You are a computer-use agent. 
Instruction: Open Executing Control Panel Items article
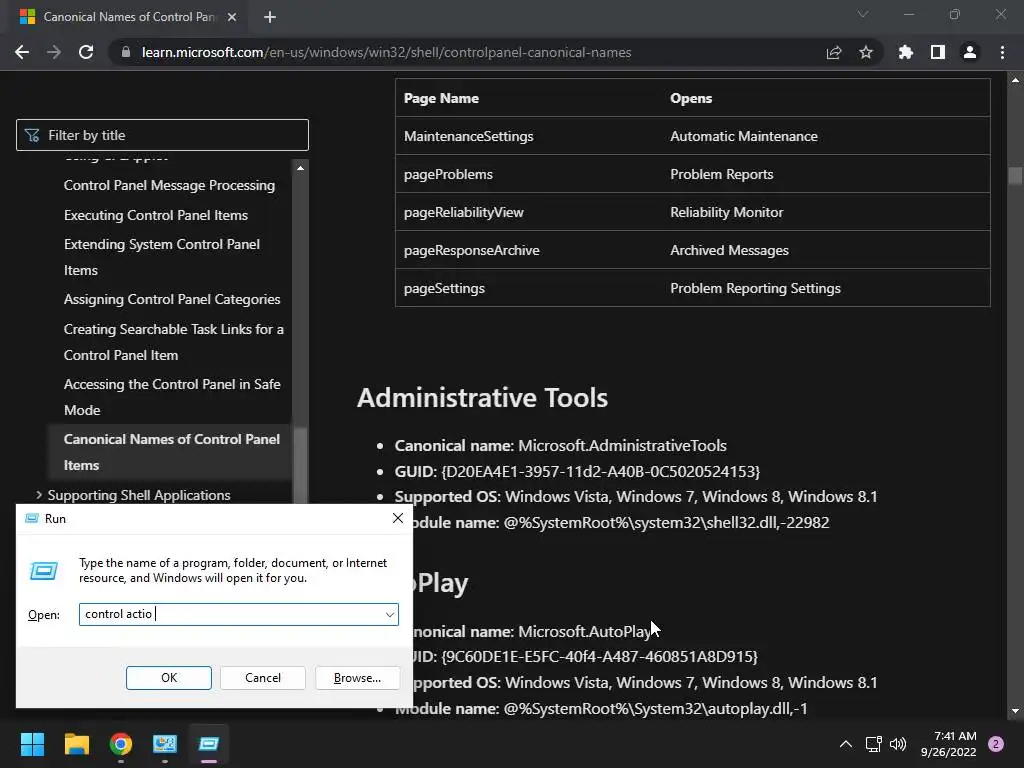155,216
